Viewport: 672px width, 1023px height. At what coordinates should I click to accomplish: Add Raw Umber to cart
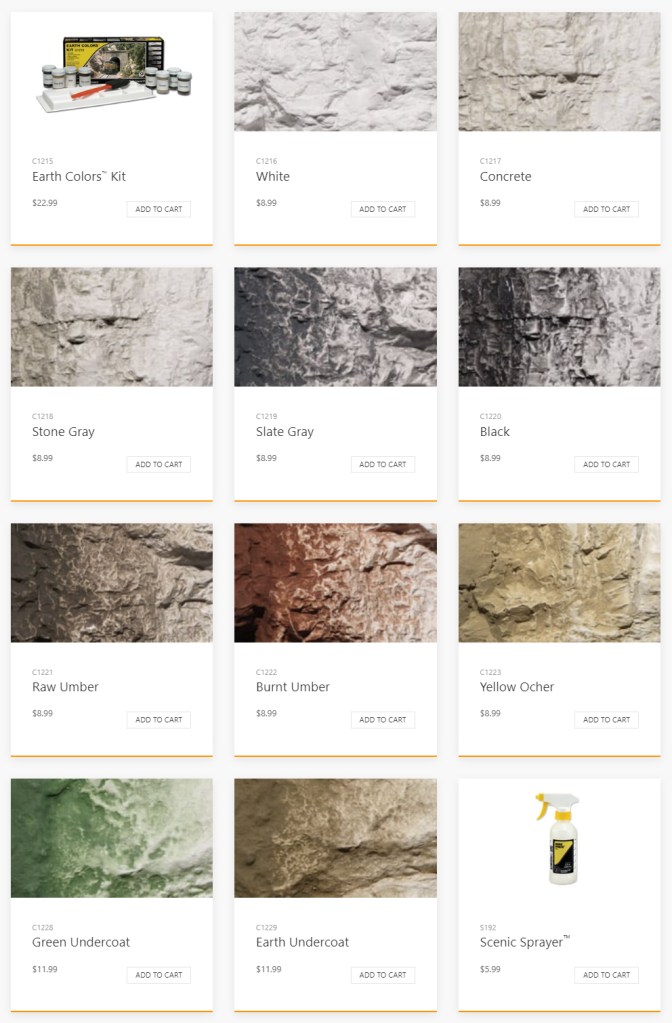tap(159, 720)
